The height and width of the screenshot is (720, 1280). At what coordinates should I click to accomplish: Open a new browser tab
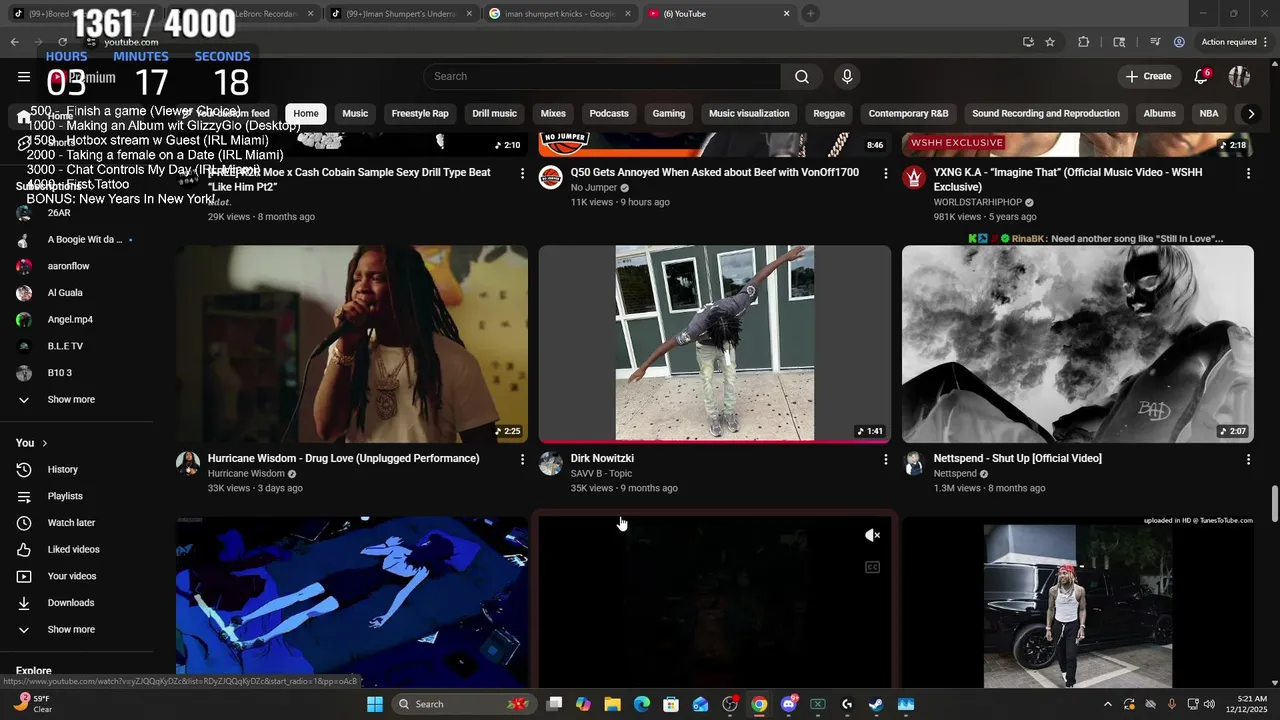[x=810, y=14]
